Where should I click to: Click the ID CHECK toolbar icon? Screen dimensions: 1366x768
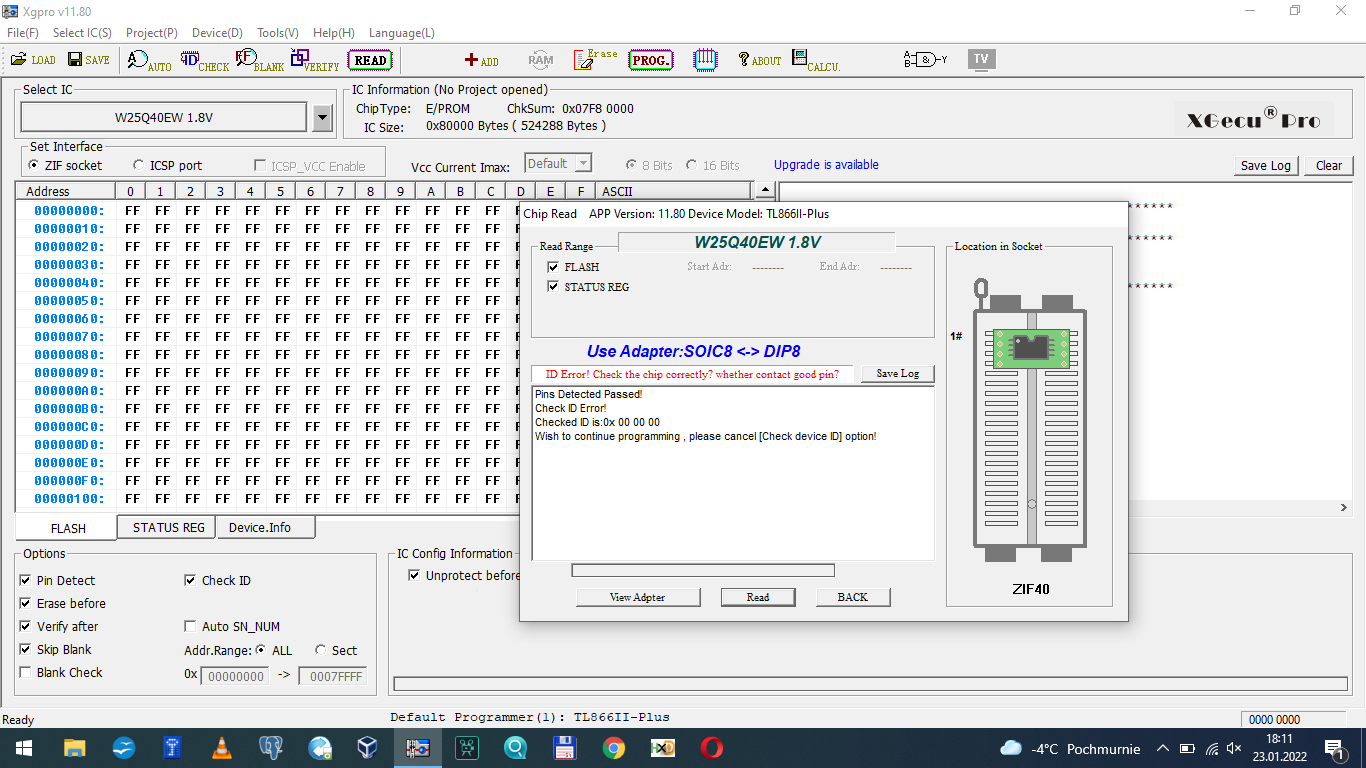tap(205, 61)
